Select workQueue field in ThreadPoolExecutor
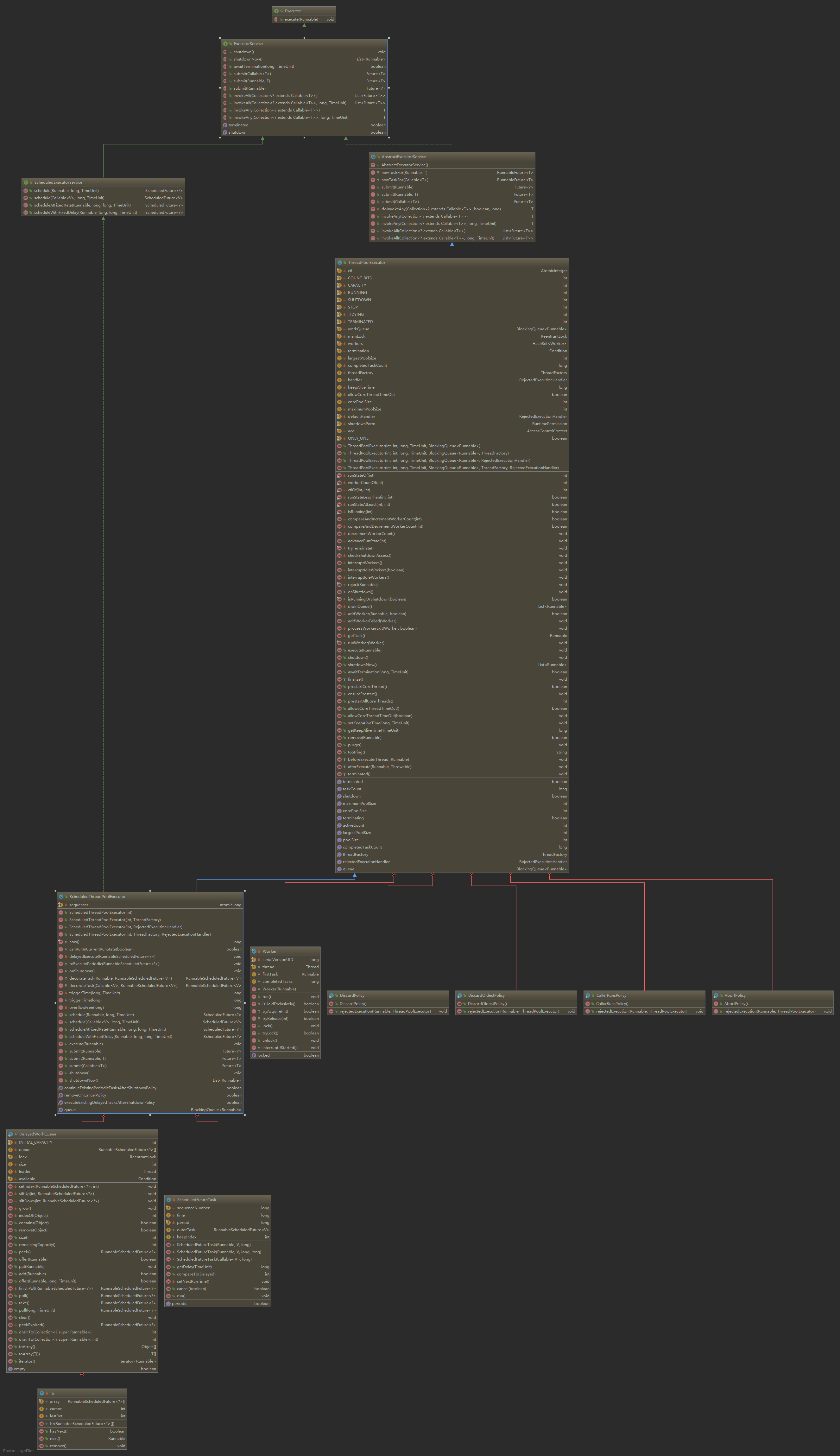 point(452,329)
